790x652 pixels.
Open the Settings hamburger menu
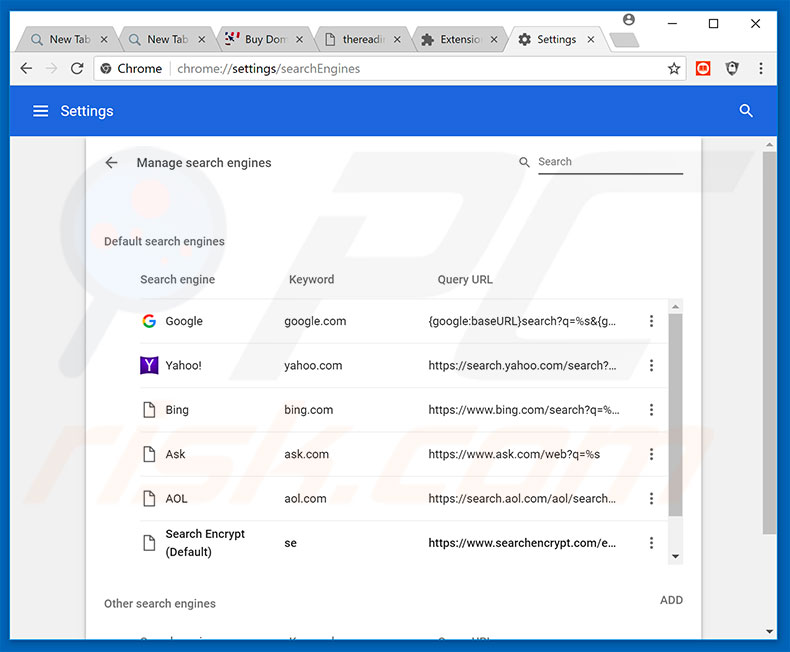40,111
